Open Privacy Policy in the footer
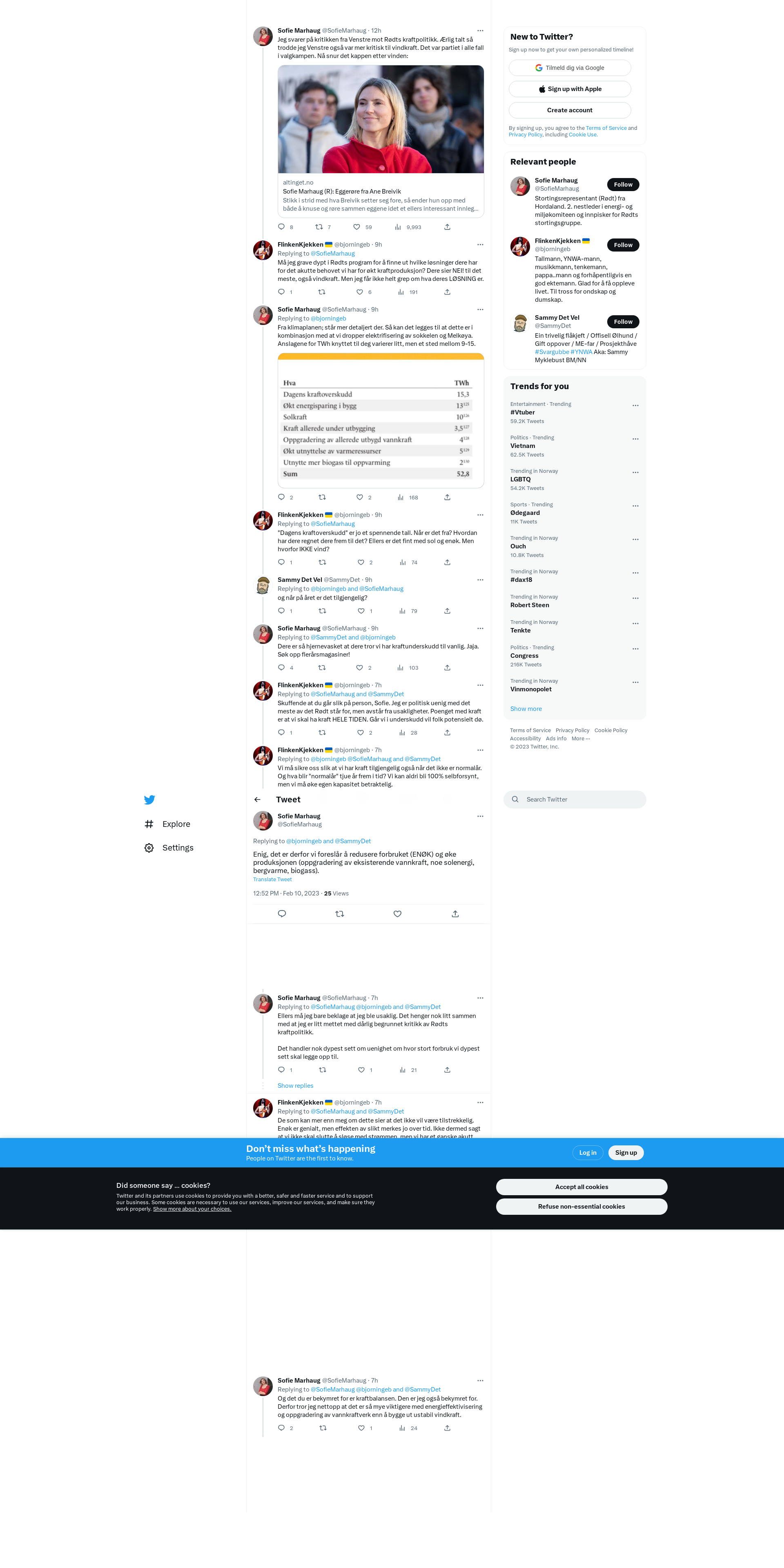784x1568 pixels. [572, 731]
